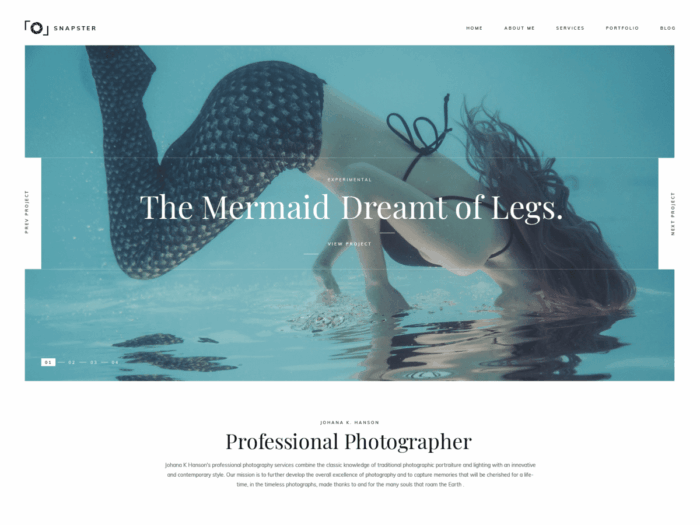Viewport: 700px width, 525px height.
Task: Click the Johana K. Hanson subtitle
Action: (x=350, y=422)
